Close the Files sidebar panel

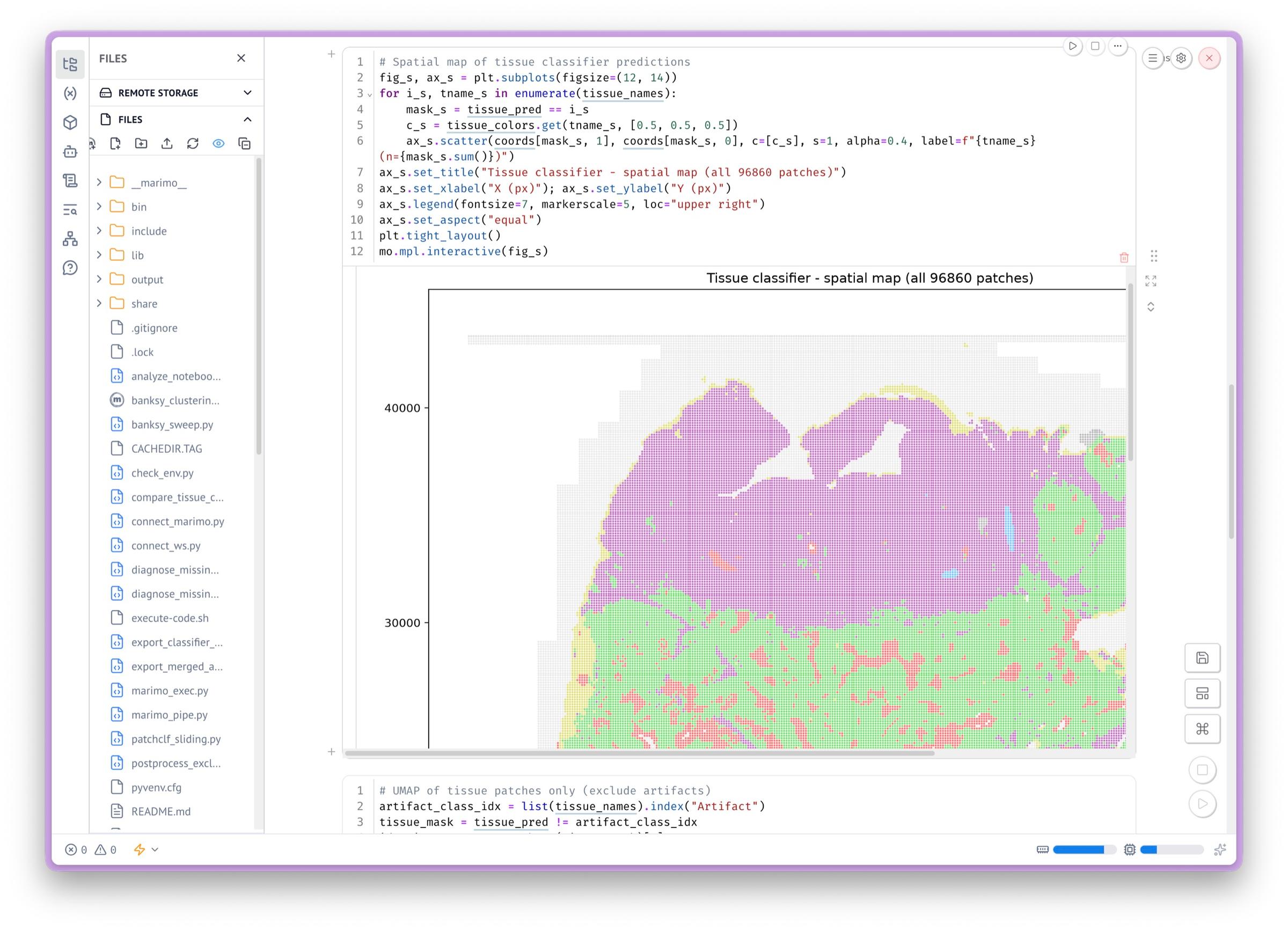tap(241, 58)
